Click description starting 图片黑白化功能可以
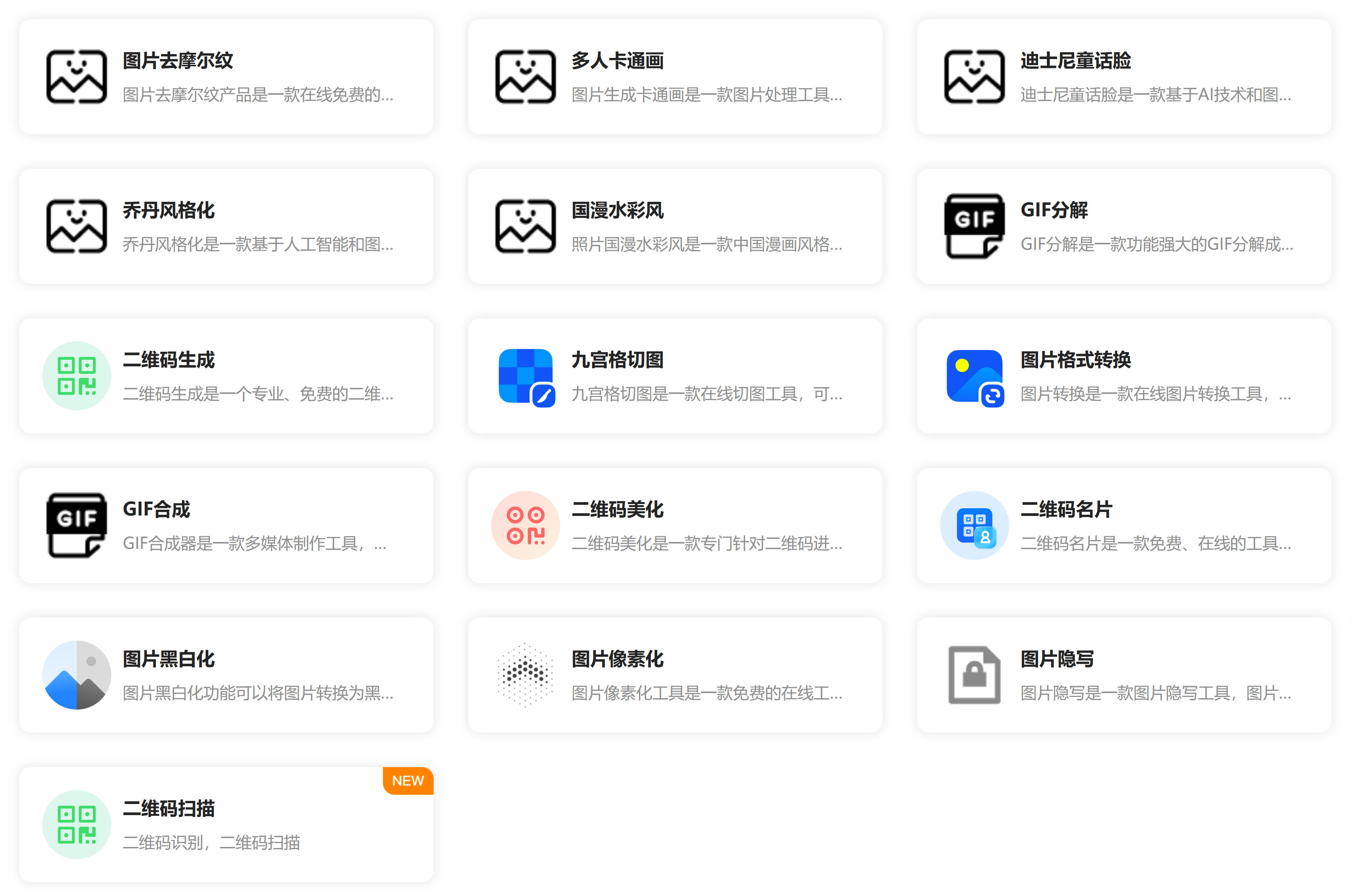Screen dimensions: 1353x896 click(258, 693)
